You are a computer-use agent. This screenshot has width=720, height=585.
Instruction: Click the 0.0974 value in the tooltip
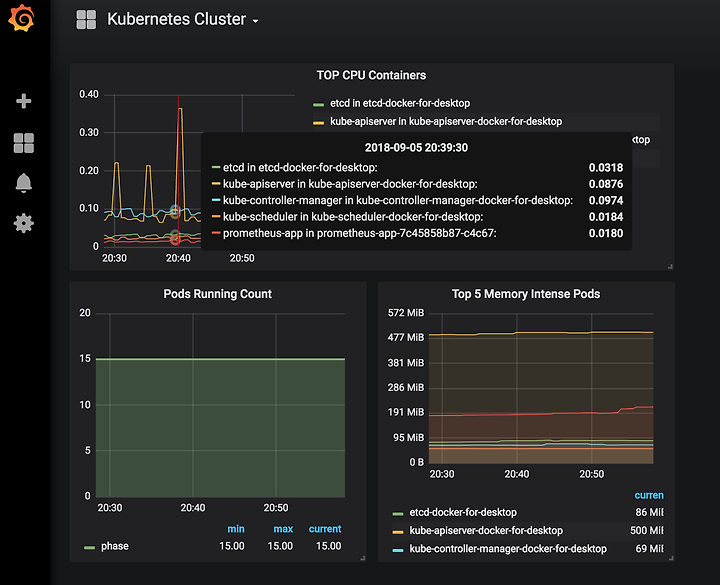pyautogui.click(x=606, y=201)
